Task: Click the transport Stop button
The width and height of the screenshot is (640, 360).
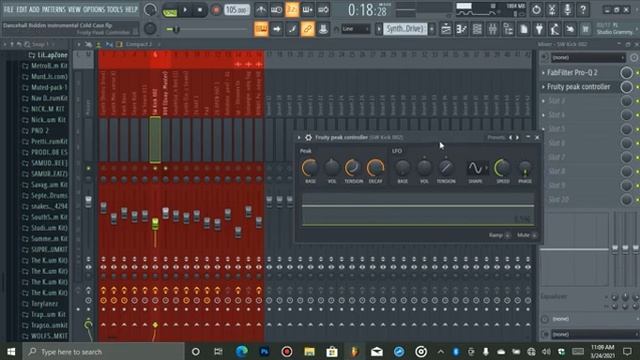Action: pyautogui.click(x=200, y=10)
